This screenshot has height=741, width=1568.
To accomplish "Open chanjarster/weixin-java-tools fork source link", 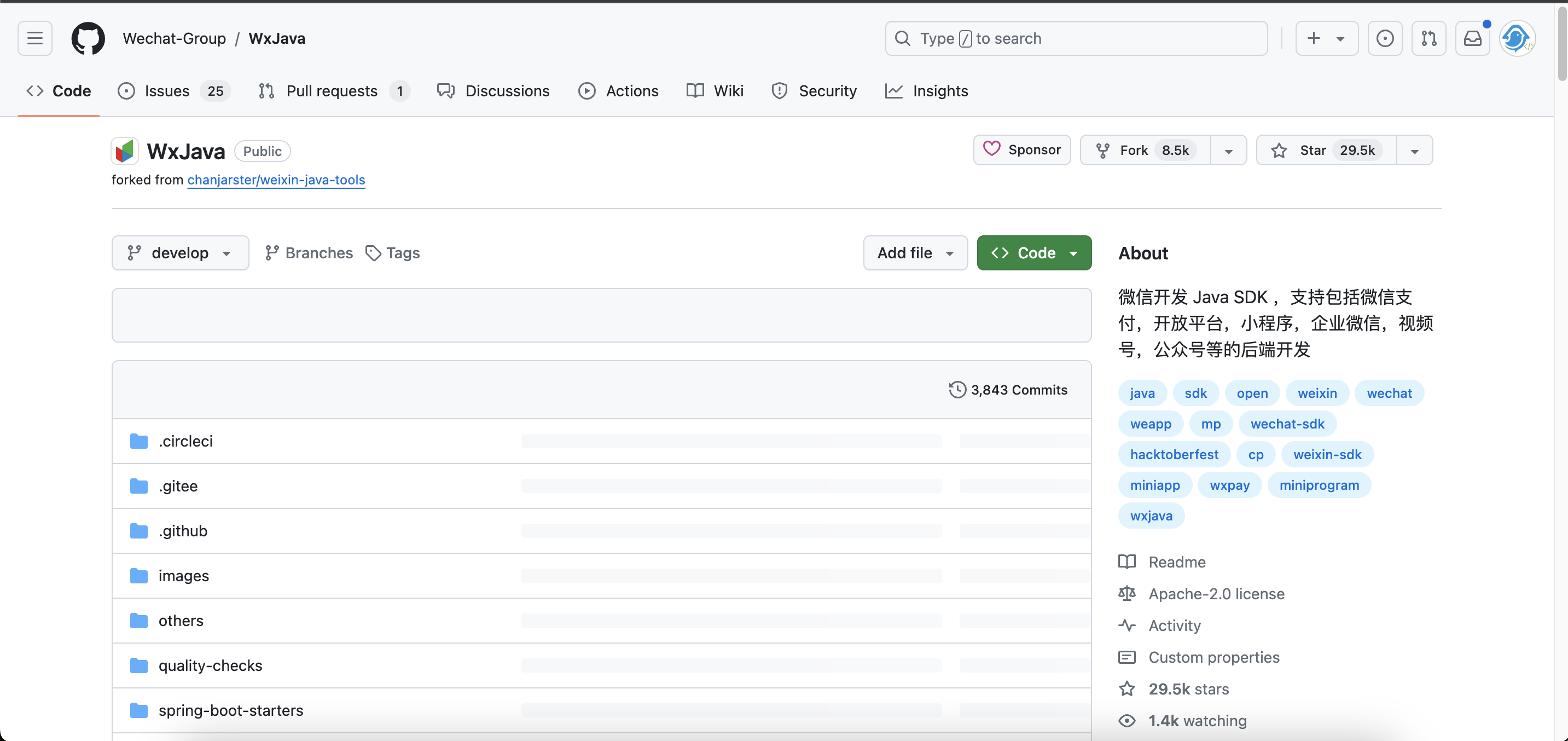I will 276,180.
